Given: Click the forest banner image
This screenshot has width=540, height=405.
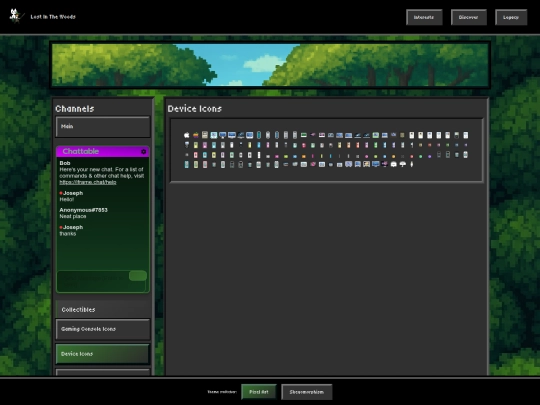Looking at the screenshot, I should click(270, 65).
